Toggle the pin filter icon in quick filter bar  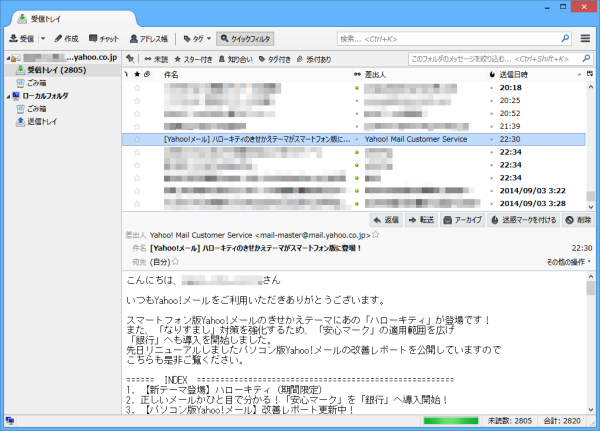pos(130,59)
